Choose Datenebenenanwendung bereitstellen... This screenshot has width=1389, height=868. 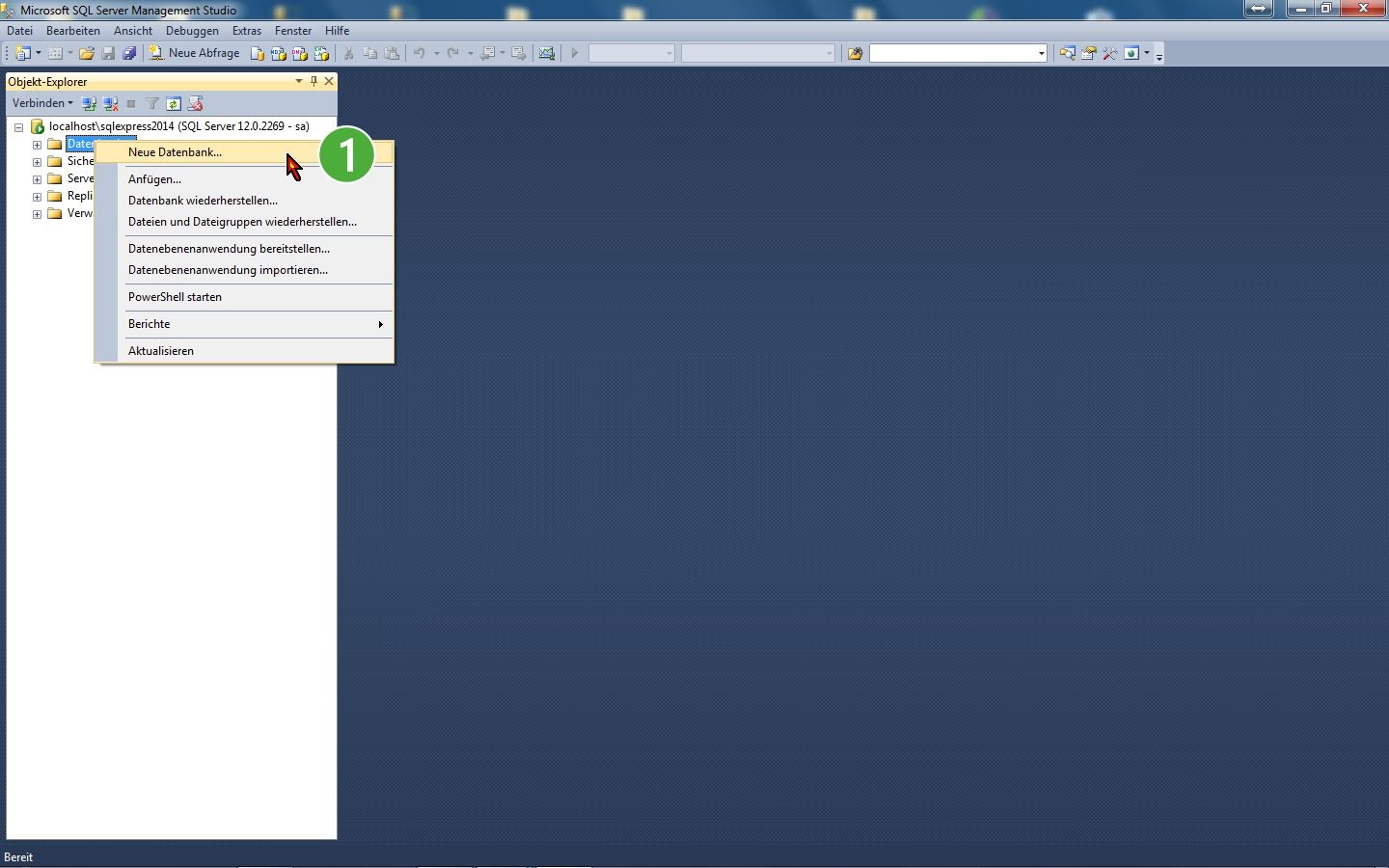pos(244,249)
